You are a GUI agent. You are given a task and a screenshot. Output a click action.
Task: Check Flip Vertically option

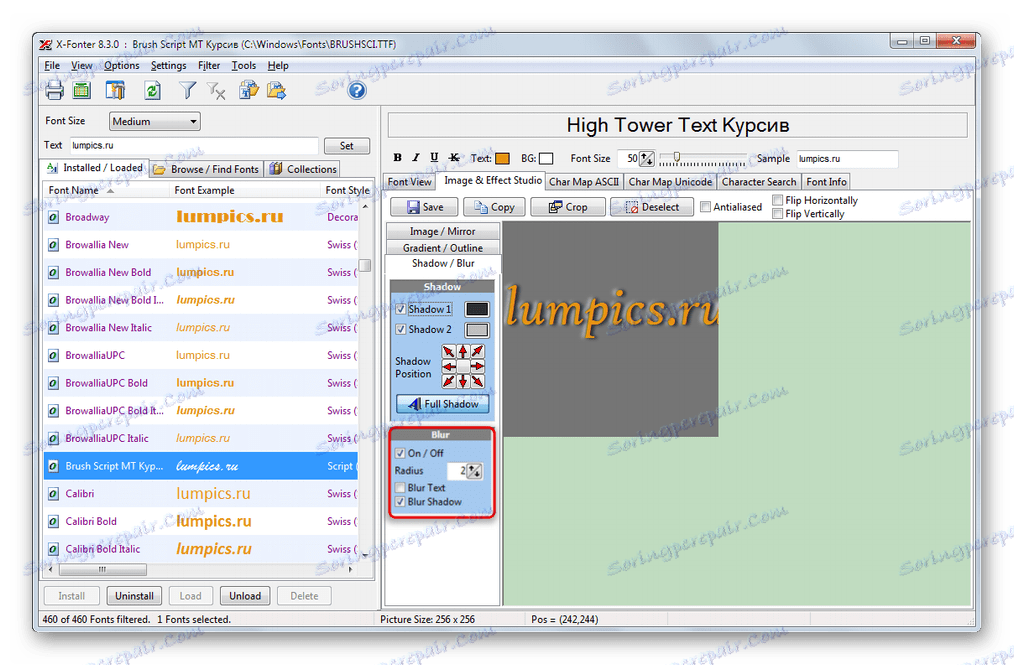pos(778,214)
